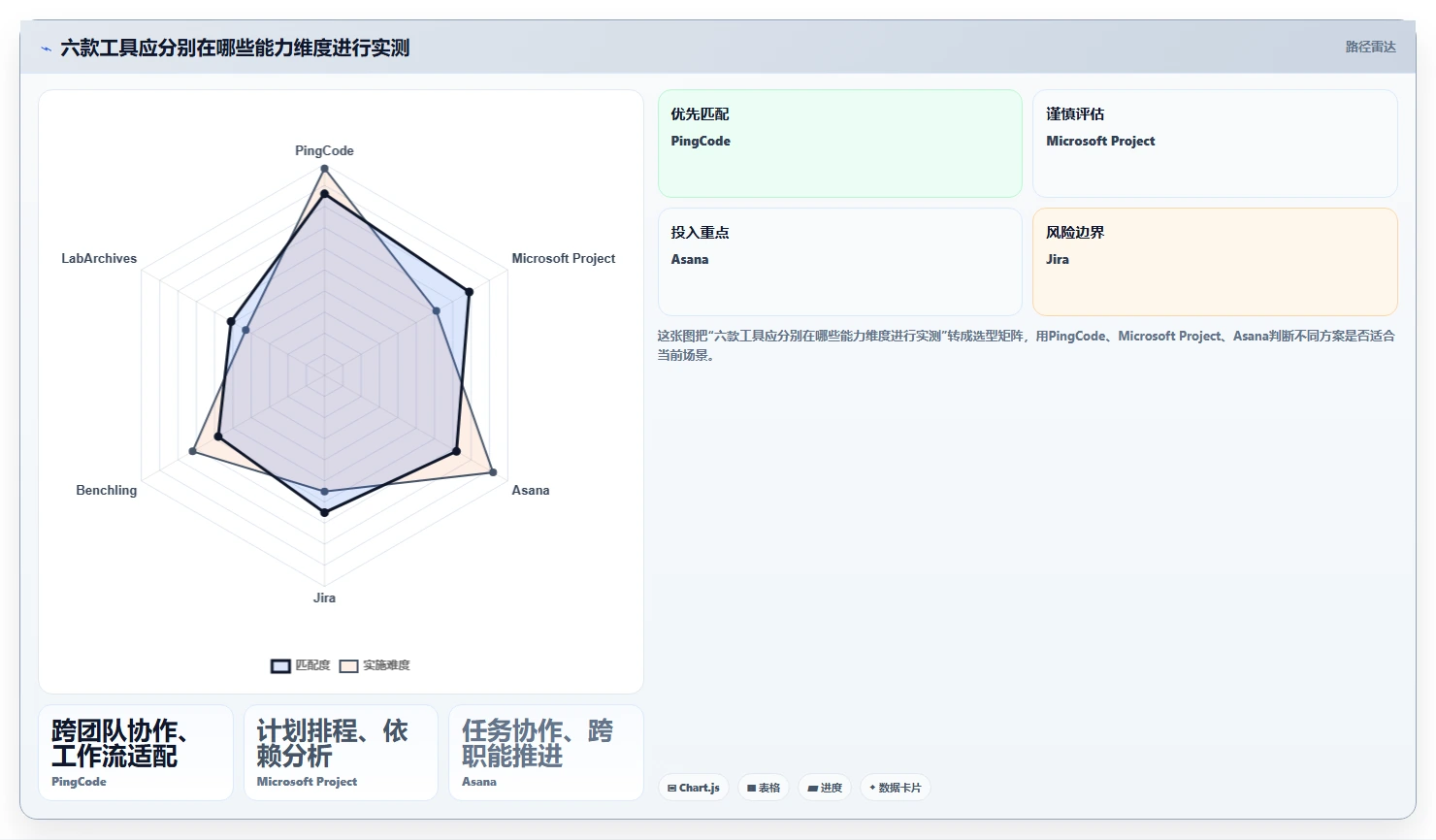Click the outermost data point on PingCode axis
The height and width of the screenshot is (840, 1436).
324,169
